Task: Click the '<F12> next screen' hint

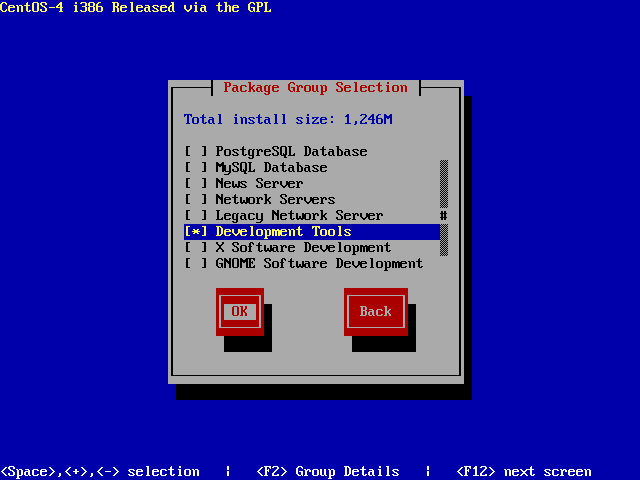Action: (524, 471)
